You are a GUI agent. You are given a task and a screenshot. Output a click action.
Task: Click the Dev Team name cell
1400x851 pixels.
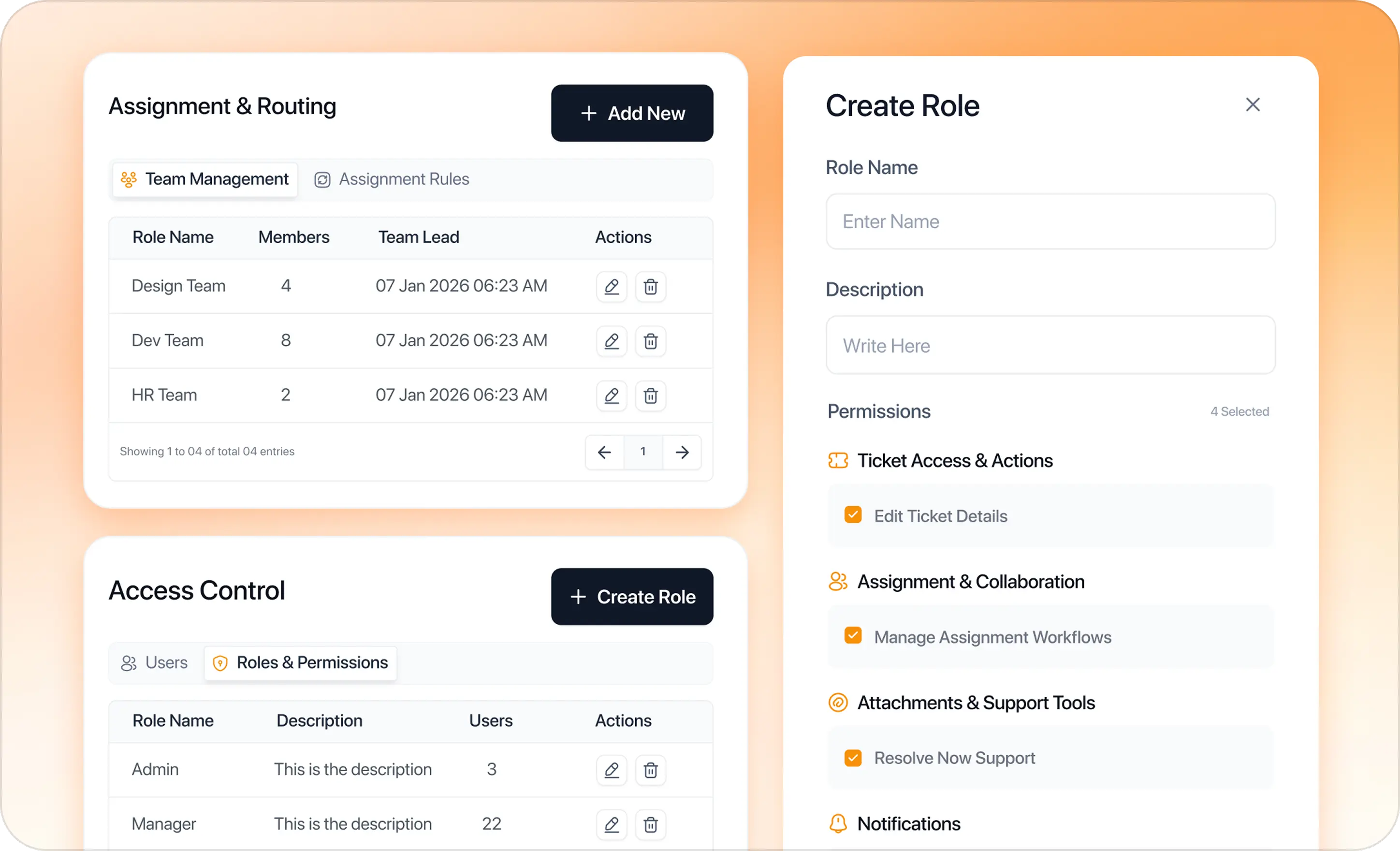click(x=168, y=340)
